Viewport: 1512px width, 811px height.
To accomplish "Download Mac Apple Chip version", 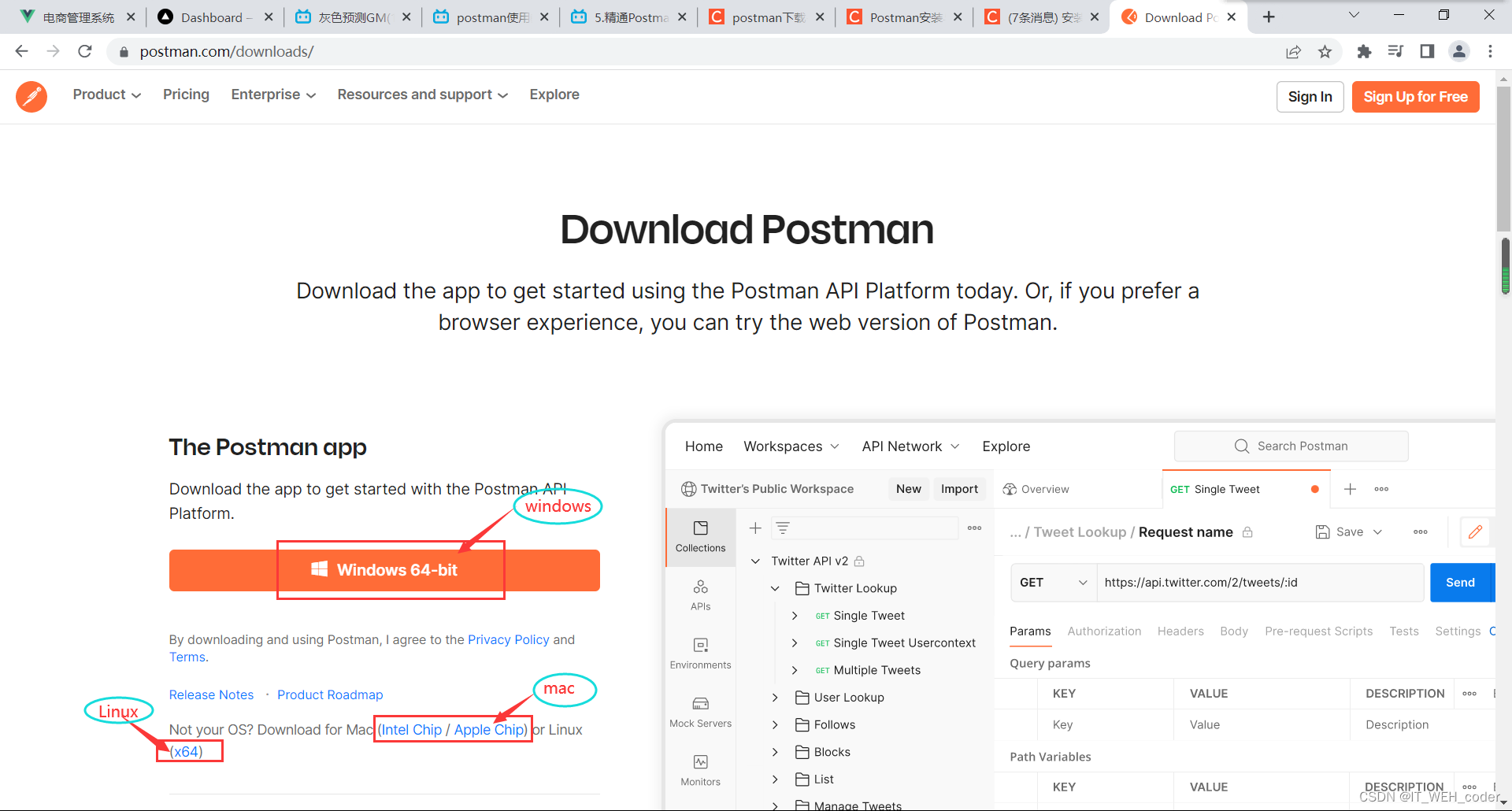I will pos(489,730).
